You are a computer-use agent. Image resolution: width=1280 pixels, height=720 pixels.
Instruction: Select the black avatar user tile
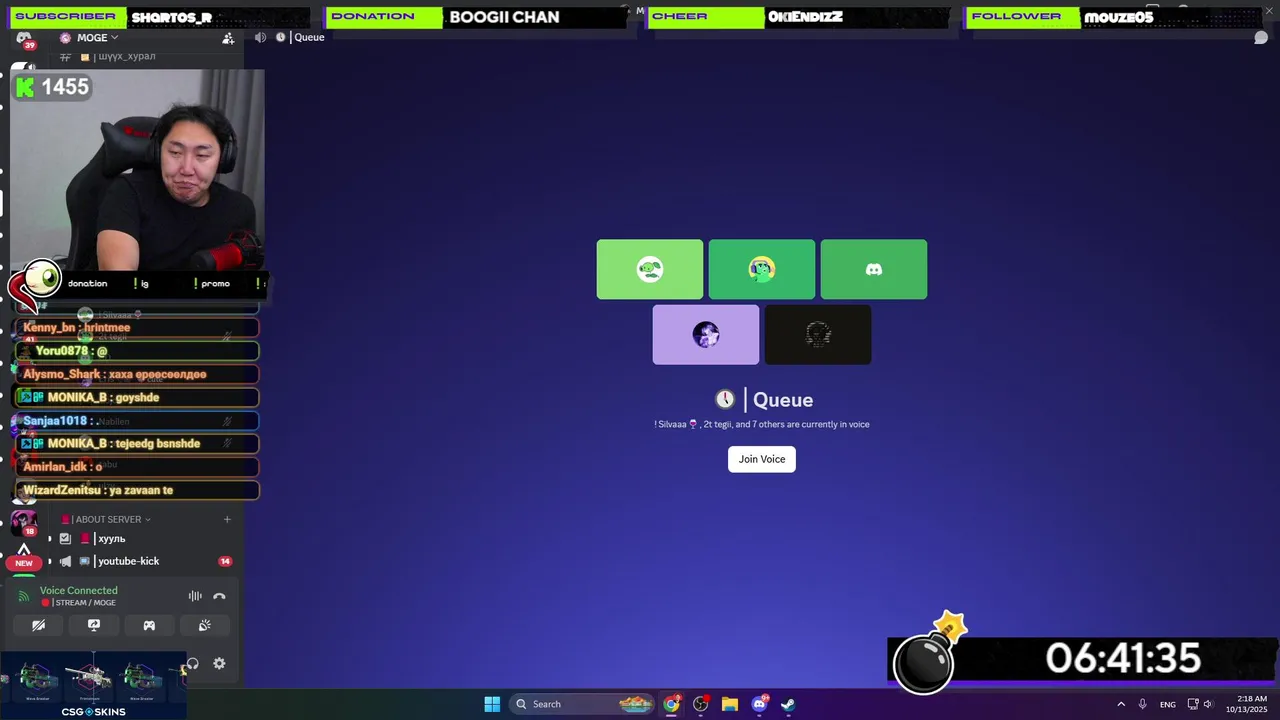(818, 335)
